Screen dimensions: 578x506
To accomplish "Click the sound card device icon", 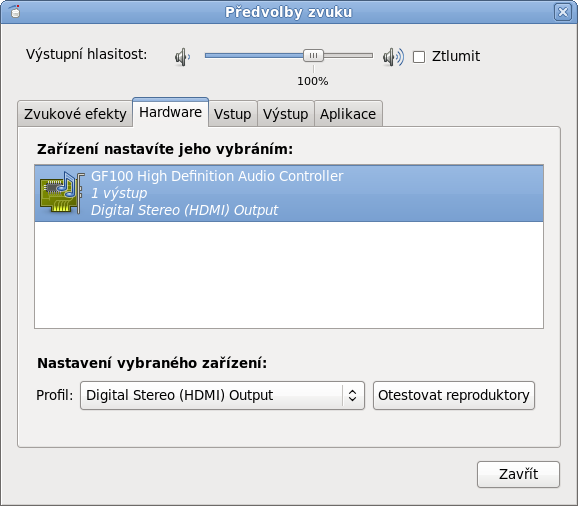I will point(62,193).
